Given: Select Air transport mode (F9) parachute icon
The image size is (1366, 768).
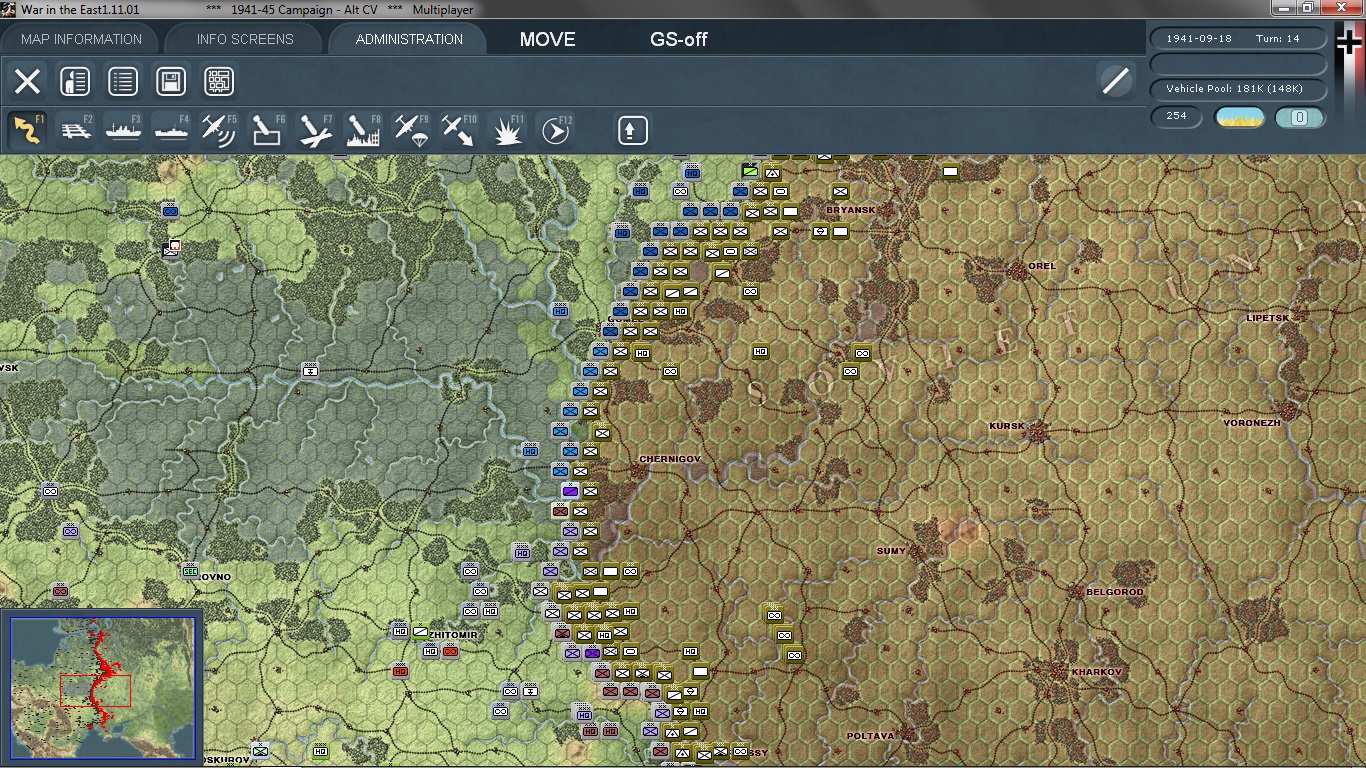Looking at the screenshot, I should tap(411, 130).
